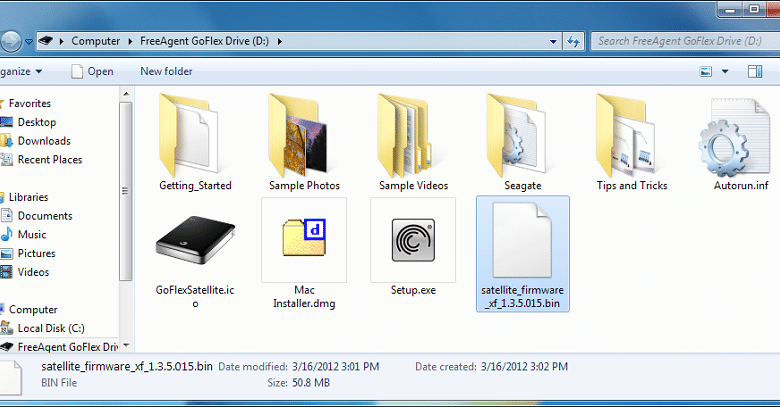The height and width of the screenshot is (407, 780).
Task: Open Desktop in the navigation pane
Action: point(37,122)
